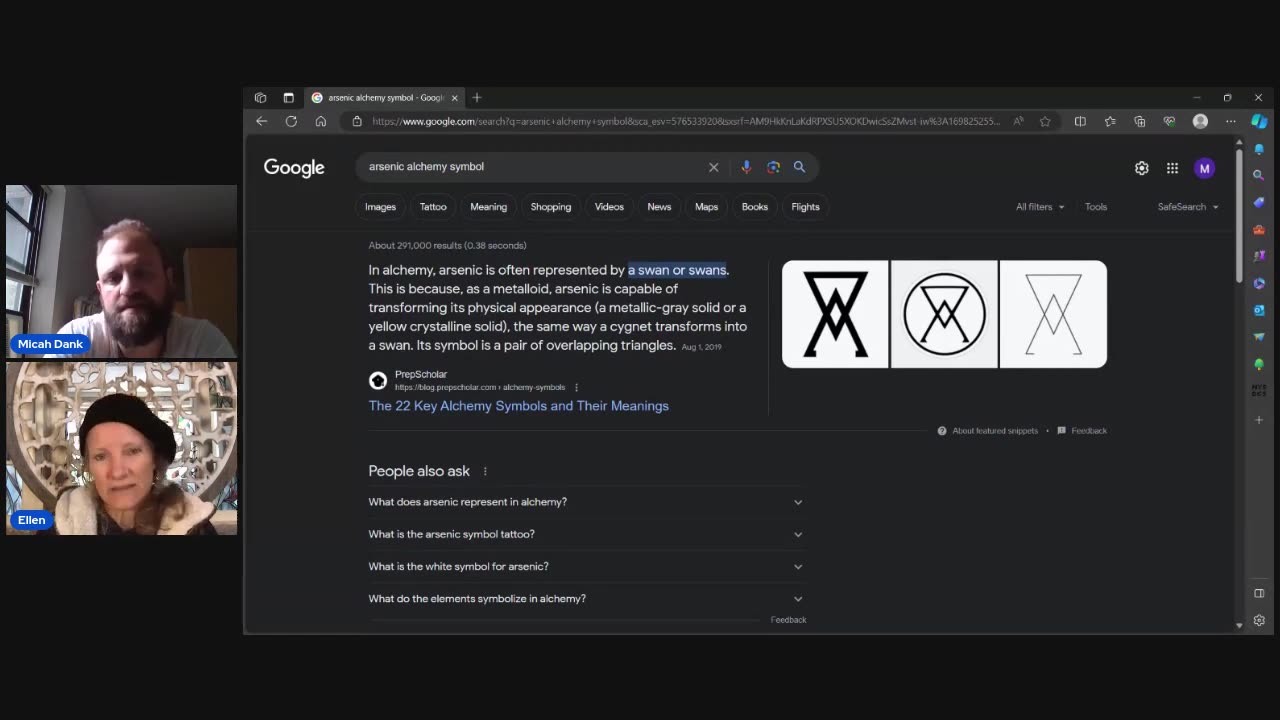The image size is (1280, 720).
Task: Open the Collections icon in toolbar
Action: point(1139,121)
